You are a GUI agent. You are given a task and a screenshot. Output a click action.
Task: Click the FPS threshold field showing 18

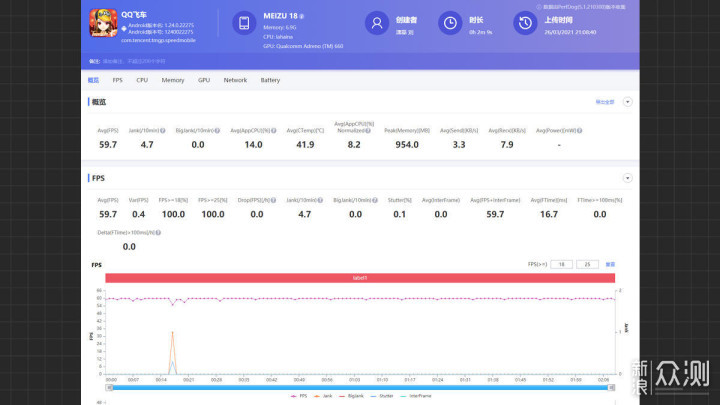[x=562, y=264]
